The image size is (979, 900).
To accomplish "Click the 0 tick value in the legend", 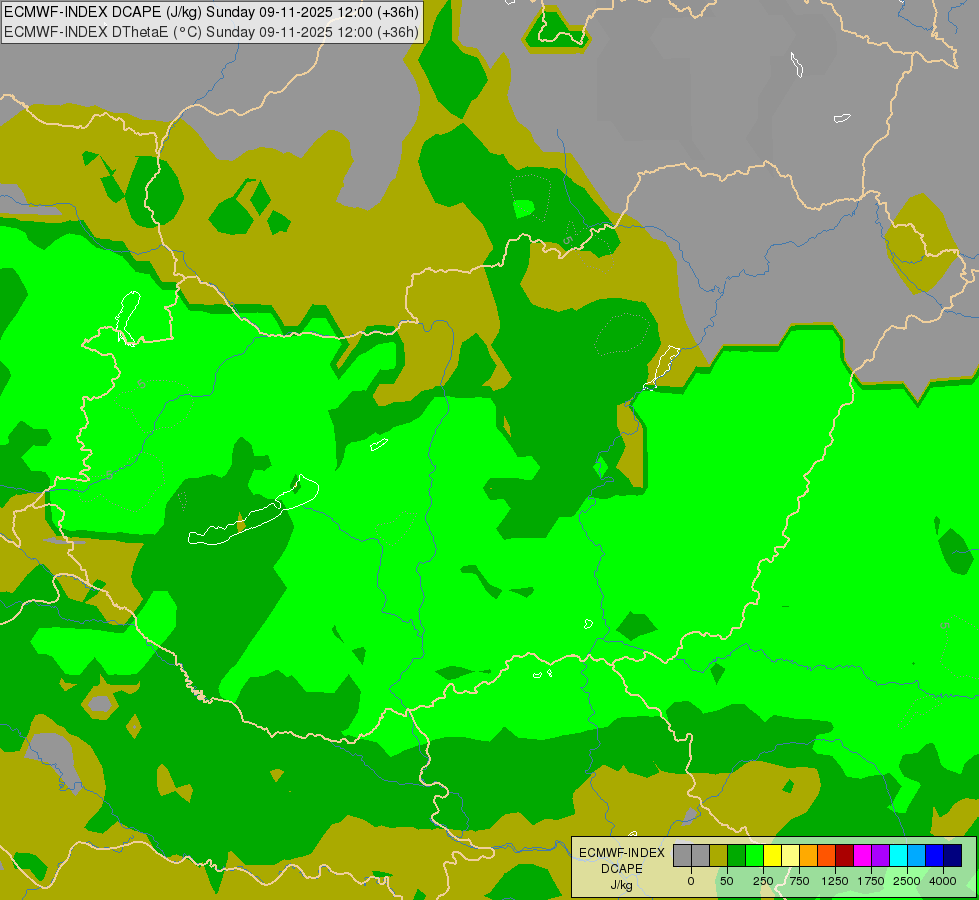I will pyautogui.click(x=691, y=881).
